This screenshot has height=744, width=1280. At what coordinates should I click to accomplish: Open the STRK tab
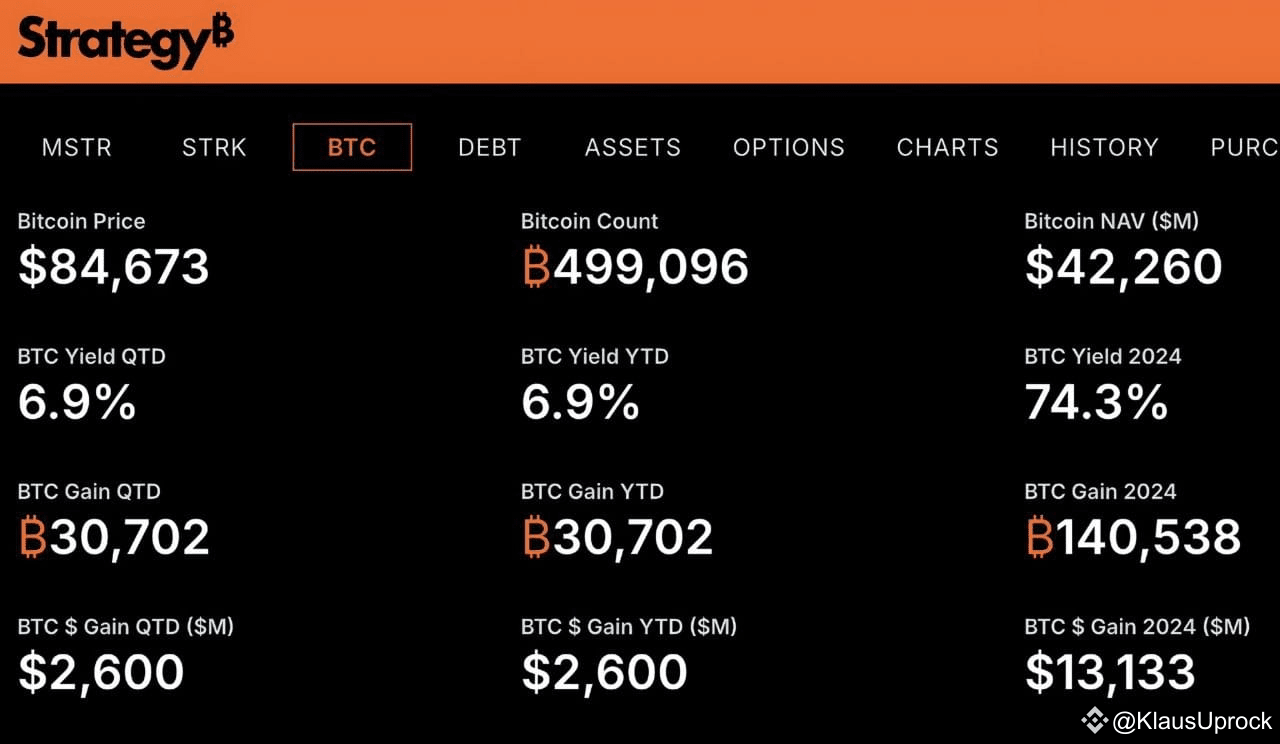[213, 147]
